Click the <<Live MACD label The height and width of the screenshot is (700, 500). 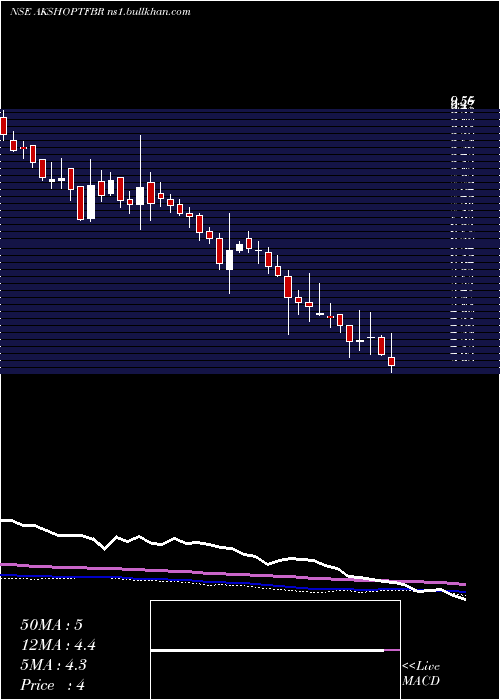click(x=421, y=673)
